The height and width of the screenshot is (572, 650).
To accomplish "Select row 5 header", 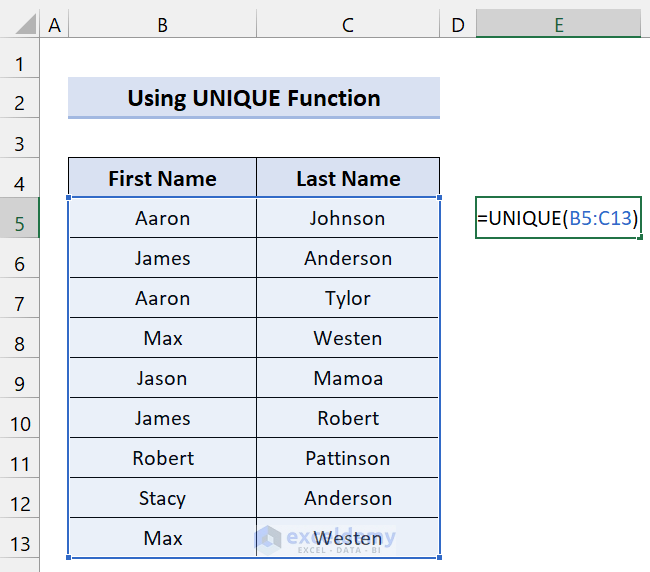I will (20, 219).
